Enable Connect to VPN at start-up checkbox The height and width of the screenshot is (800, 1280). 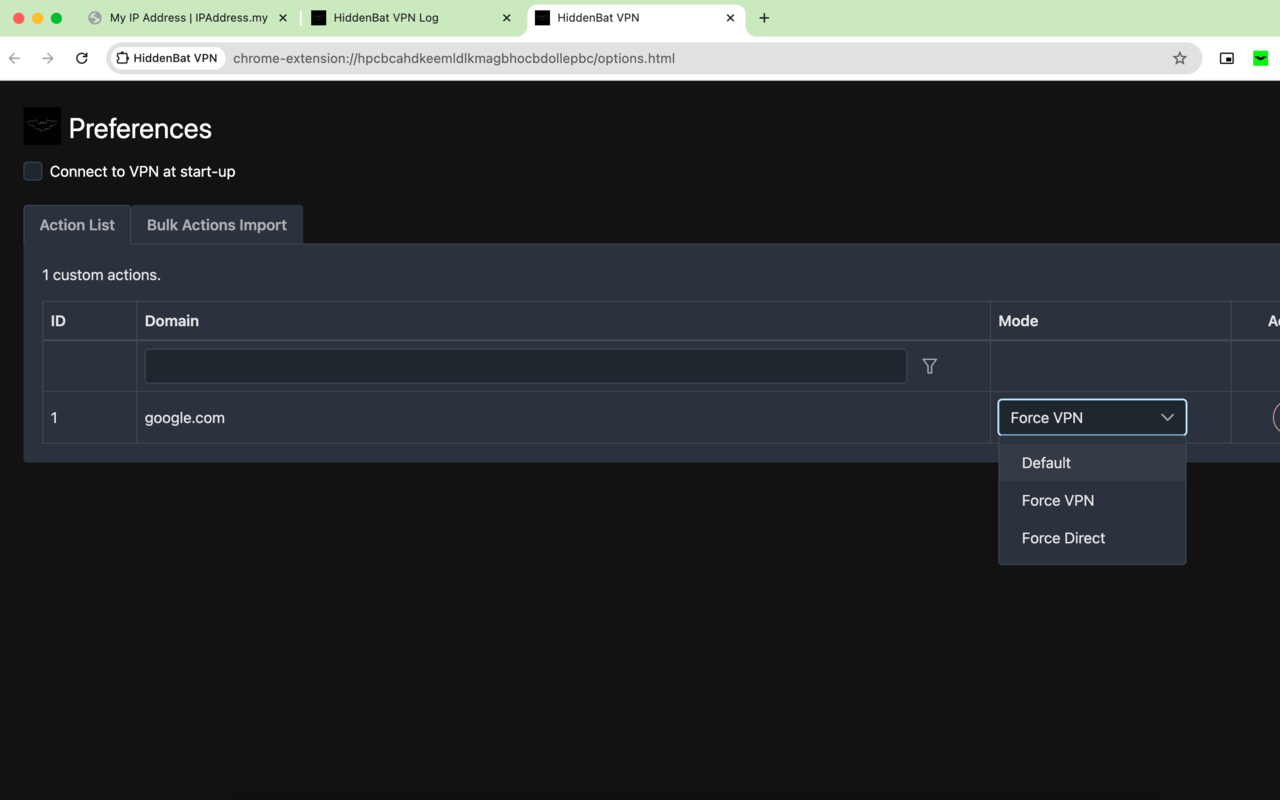tap(33, 171)
